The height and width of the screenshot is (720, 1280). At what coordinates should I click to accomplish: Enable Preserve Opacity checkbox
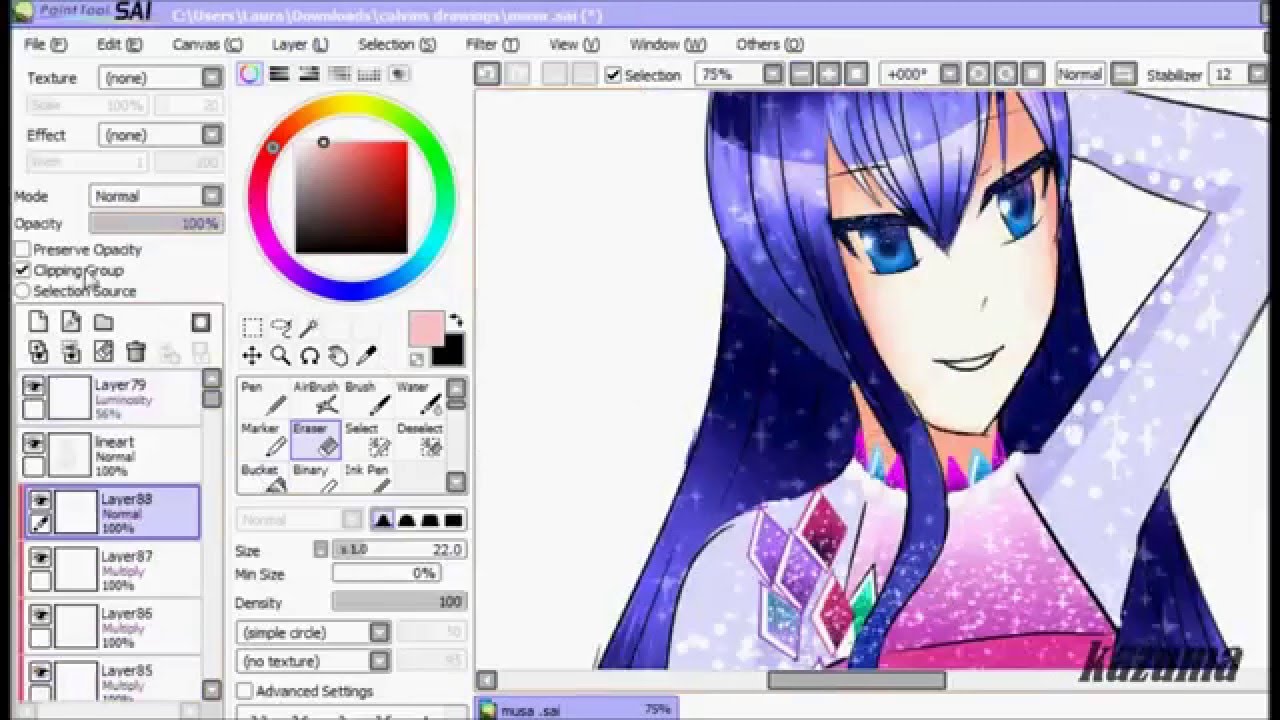click(22, 249)
